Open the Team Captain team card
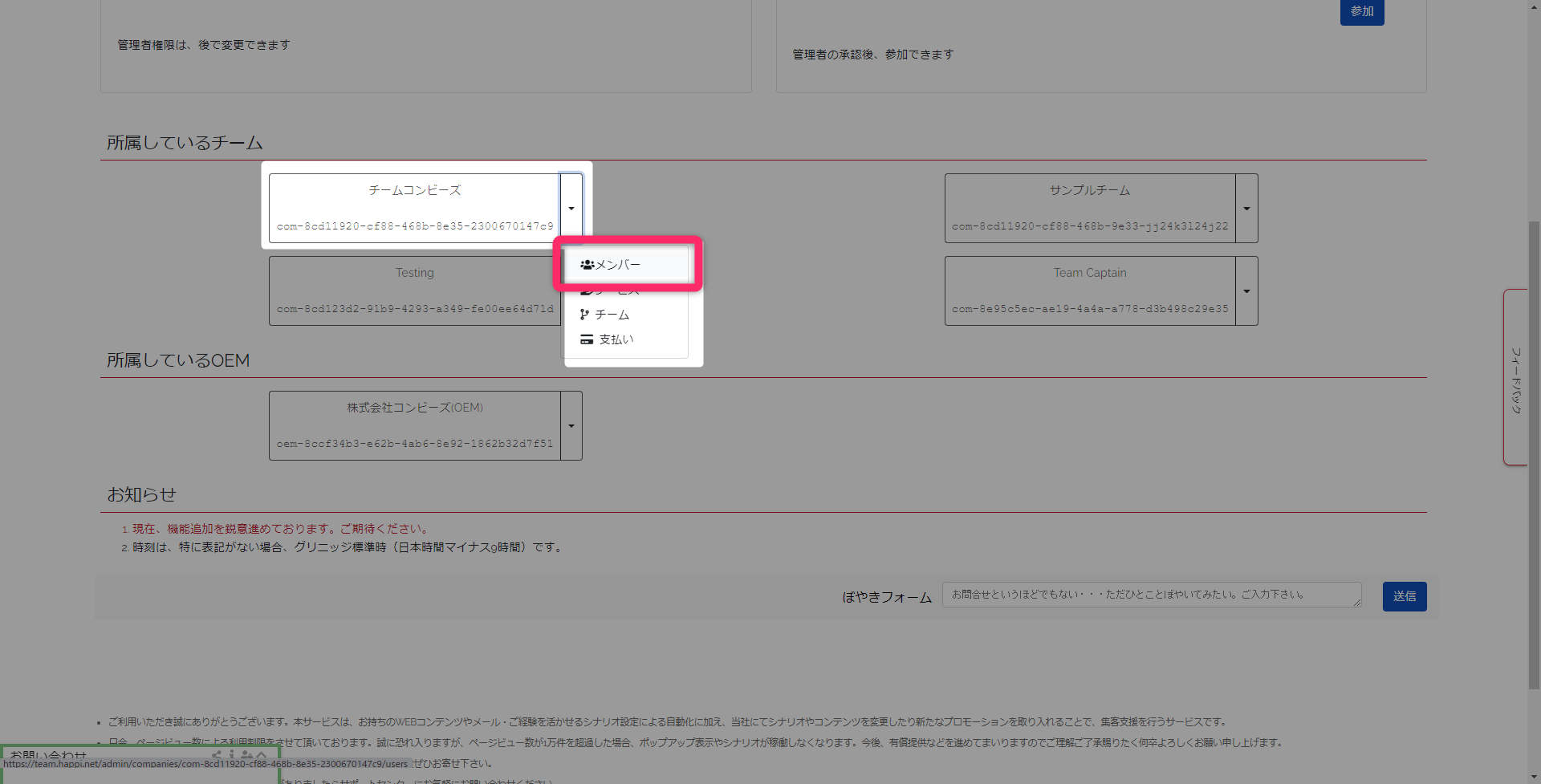 [1090, 290]
